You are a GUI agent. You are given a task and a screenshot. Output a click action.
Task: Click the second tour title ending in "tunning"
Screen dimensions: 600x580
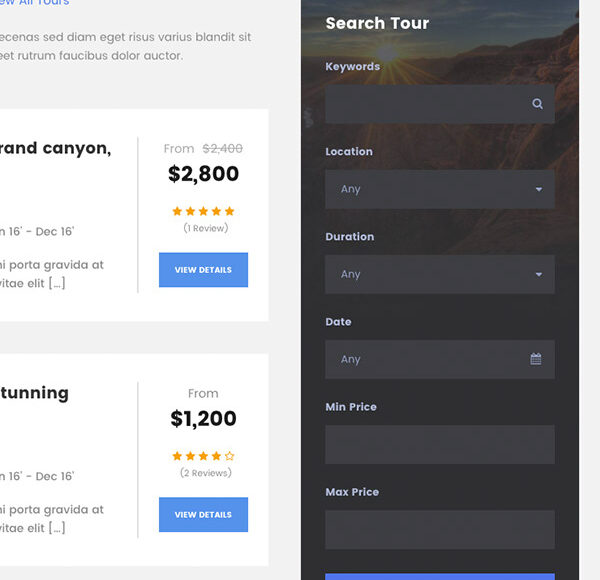(35, 393)
